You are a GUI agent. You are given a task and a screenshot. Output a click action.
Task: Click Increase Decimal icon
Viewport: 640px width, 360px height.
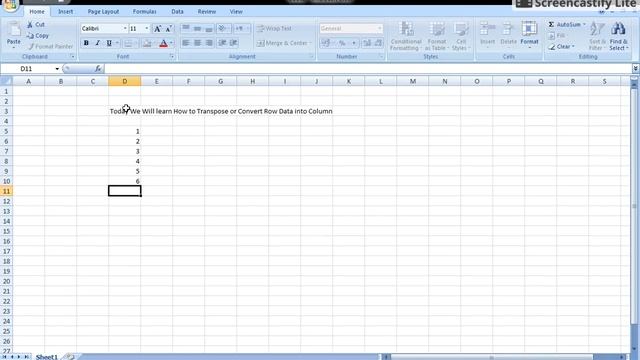click(367, 43)
